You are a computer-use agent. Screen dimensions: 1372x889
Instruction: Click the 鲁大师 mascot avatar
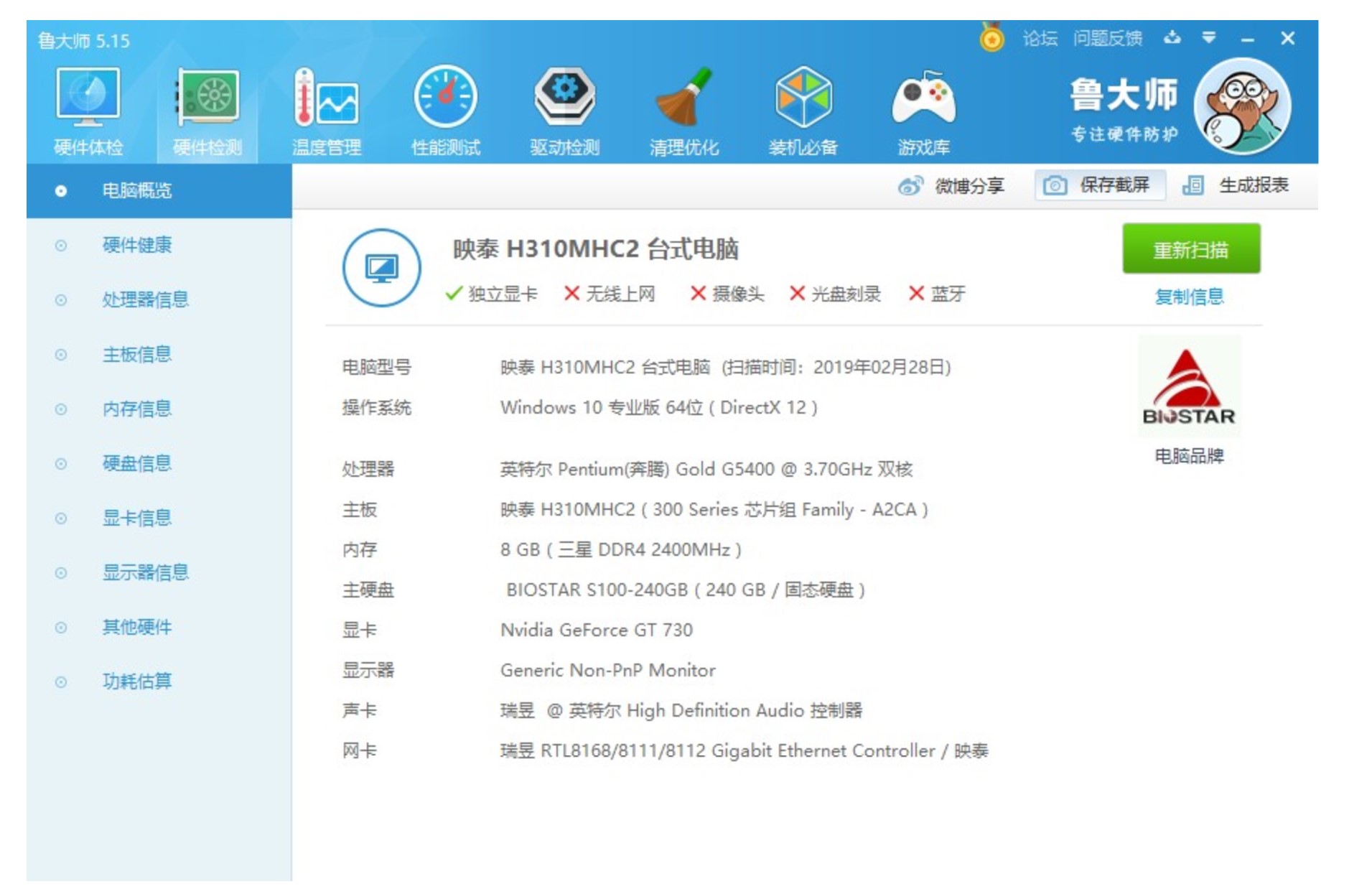(1243, 106)
